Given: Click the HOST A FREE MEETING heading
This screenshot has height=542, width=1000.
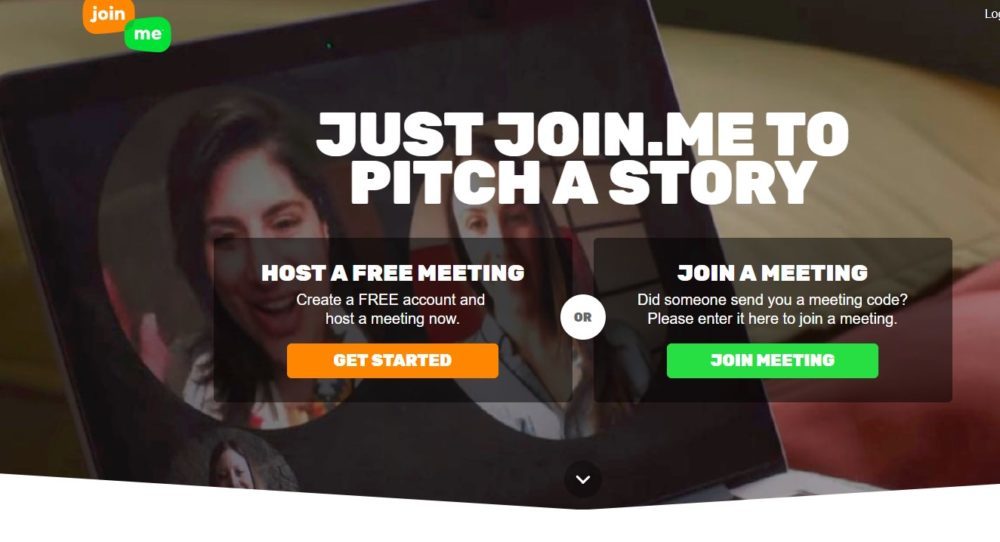Looking at the screenshot, I should click(392, 273).
